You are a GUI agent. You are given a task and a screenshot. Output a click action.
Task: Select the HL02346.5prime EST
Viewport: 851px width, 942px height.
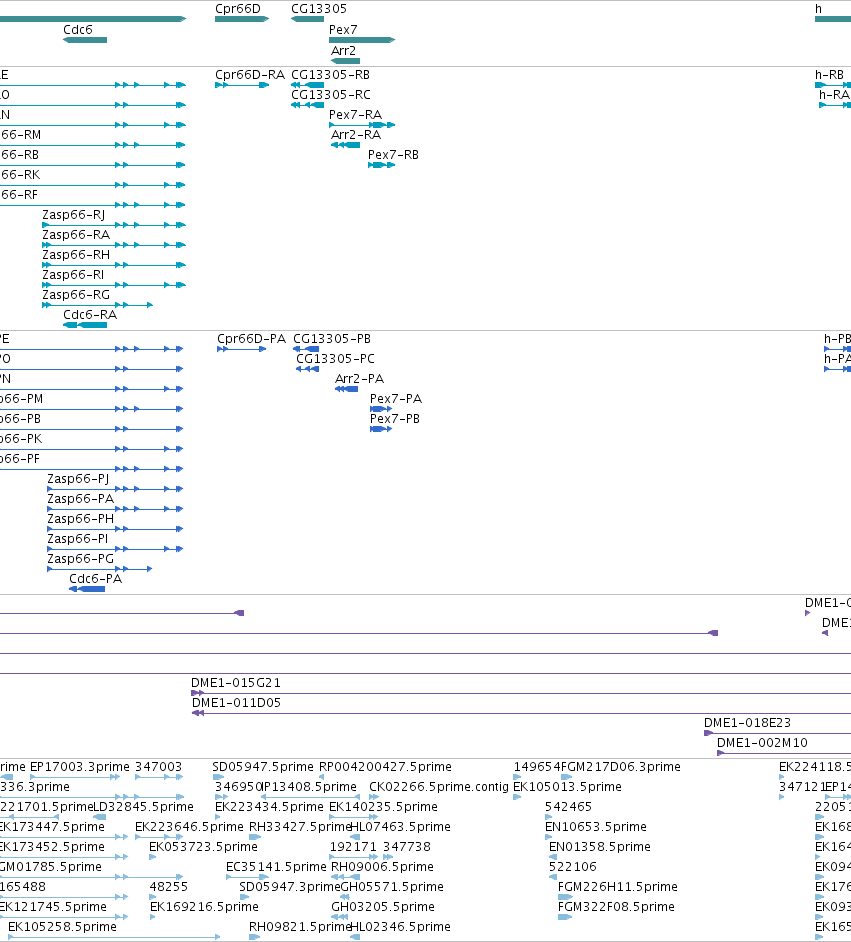[x=355, y=937]
